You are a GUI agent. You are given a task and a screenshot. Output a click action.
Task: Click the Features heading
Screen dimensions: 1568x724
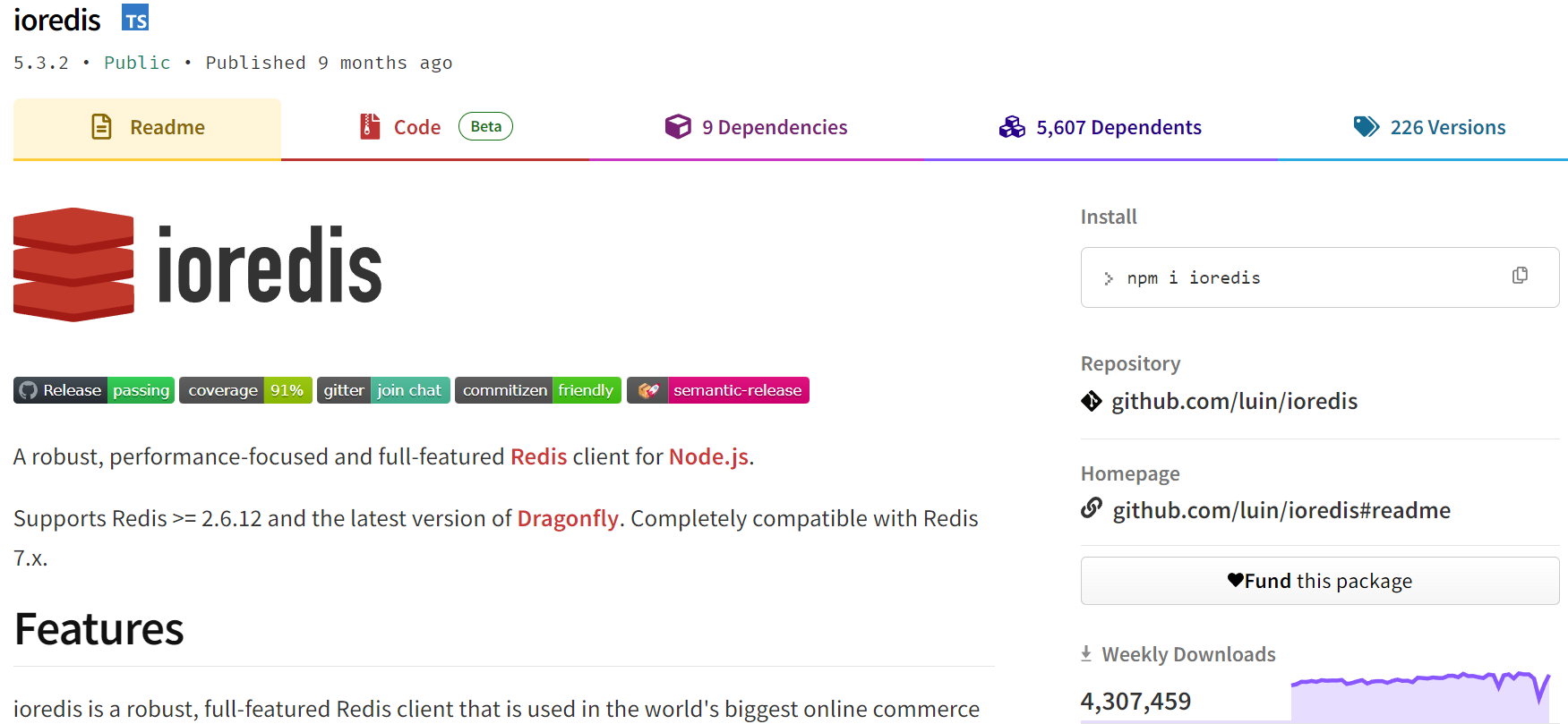[x=99, y=629]
